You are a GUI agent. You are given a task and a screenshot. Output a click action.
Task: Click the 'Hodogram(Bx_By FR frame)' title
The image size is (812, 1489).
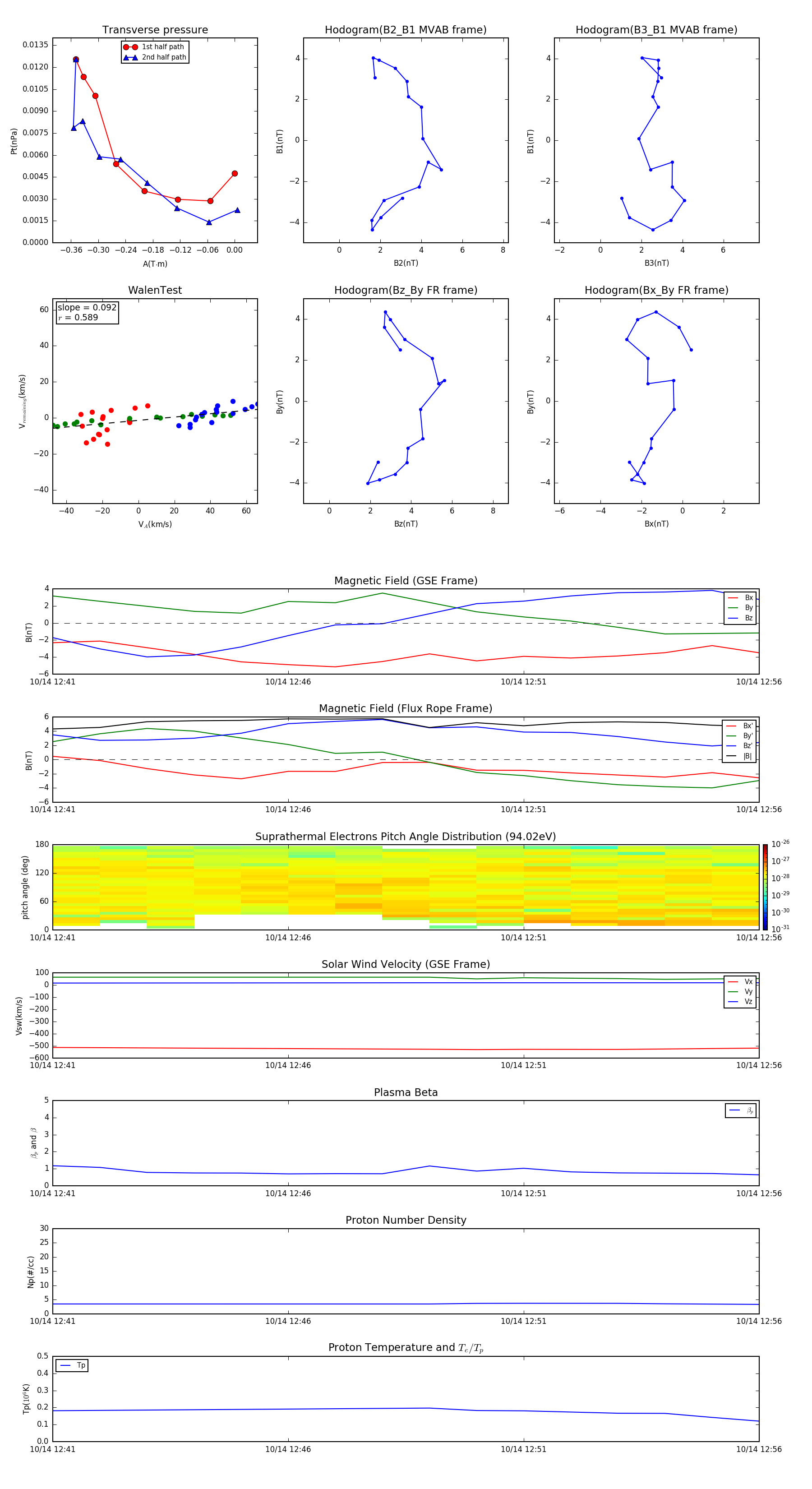[656, 290]
